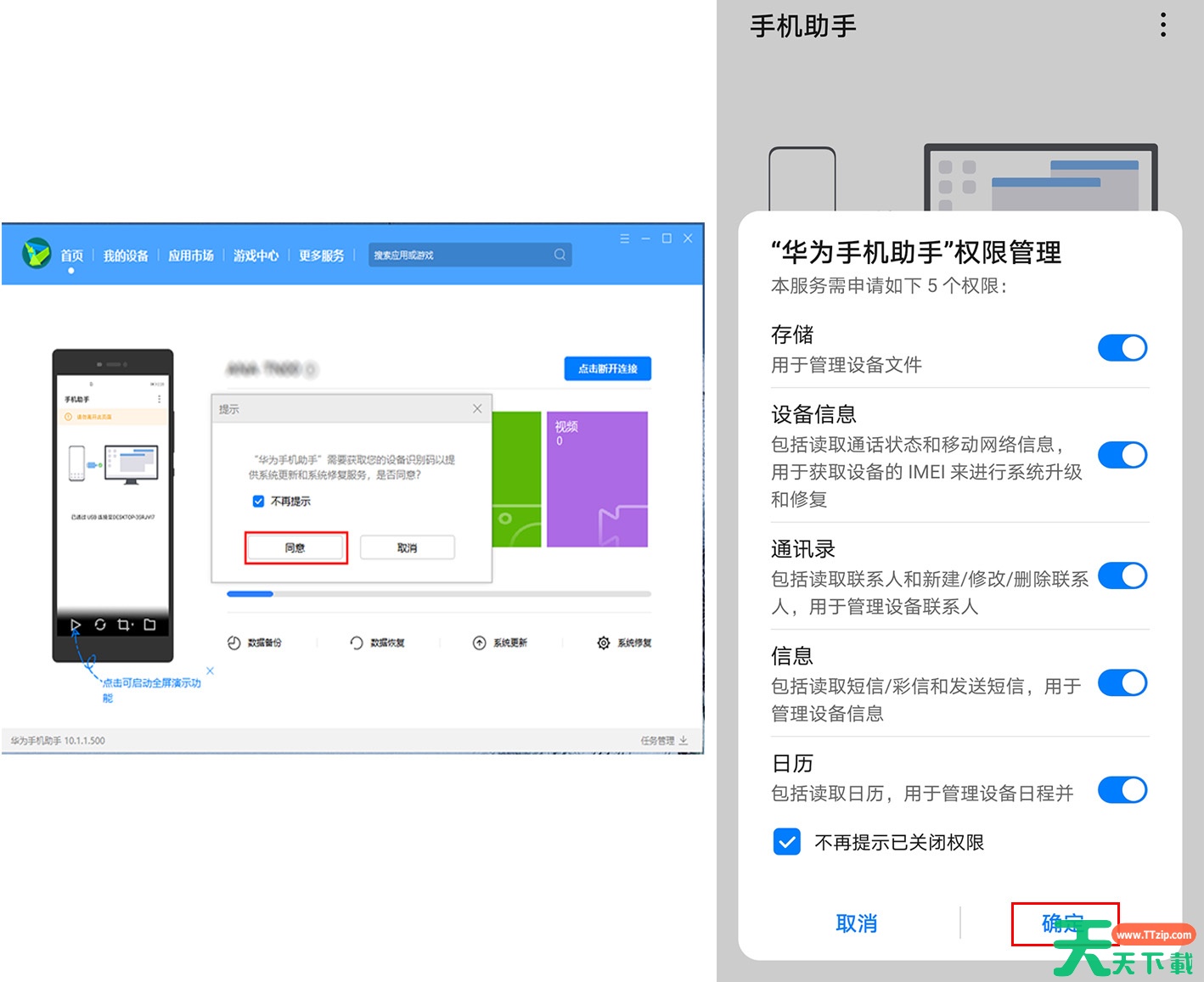Open the 数据备份 backup icon
Image resolution: width=1204 pixels, height=982 pixels.
(x=234, y=643)
